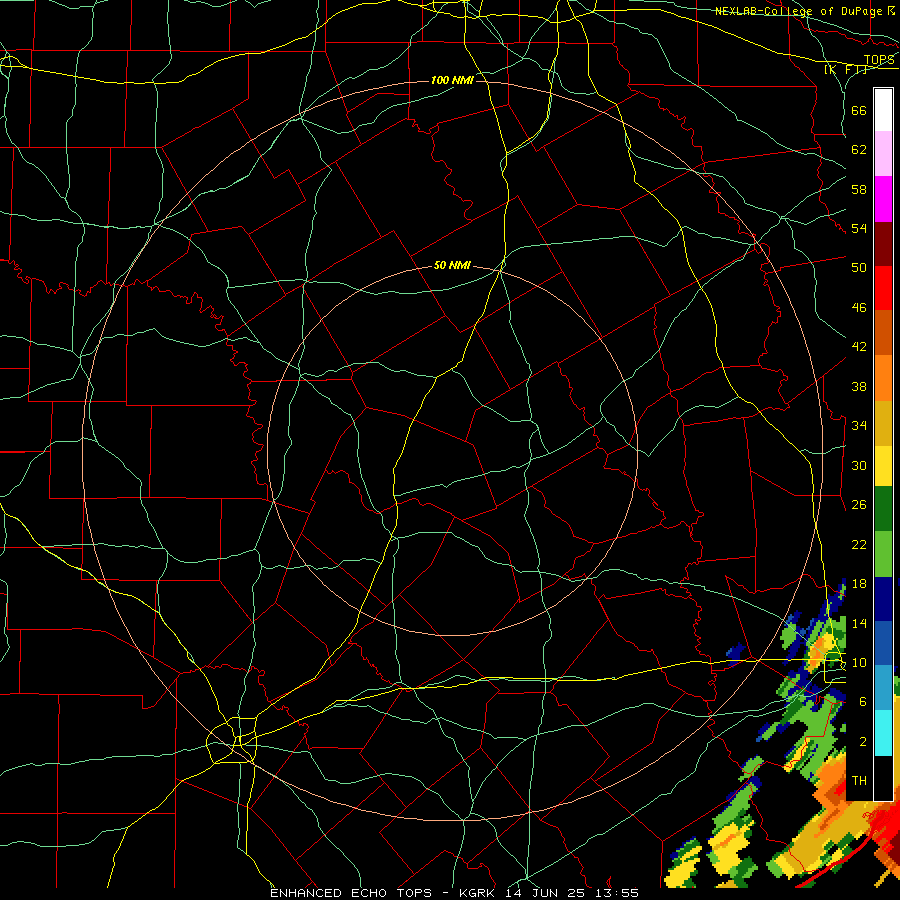Click the white swatch in the tops legend

(883, 110)
